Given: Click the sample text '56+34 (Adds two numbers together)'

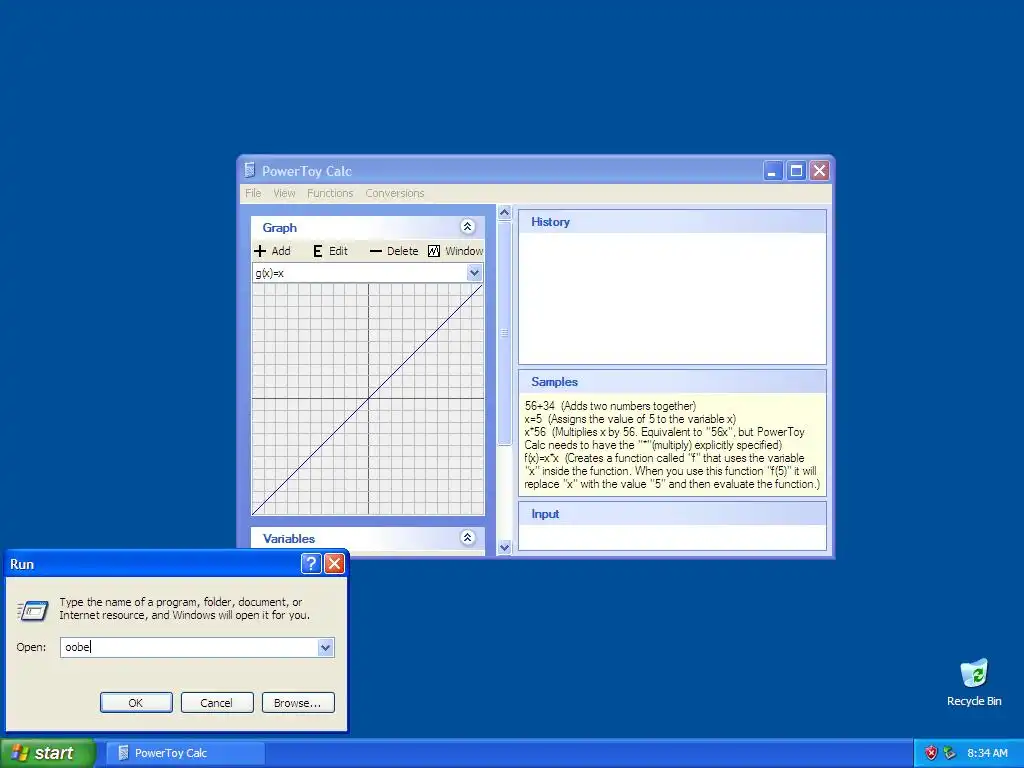Looking at the screenshot, I should (x=610, y=406).
